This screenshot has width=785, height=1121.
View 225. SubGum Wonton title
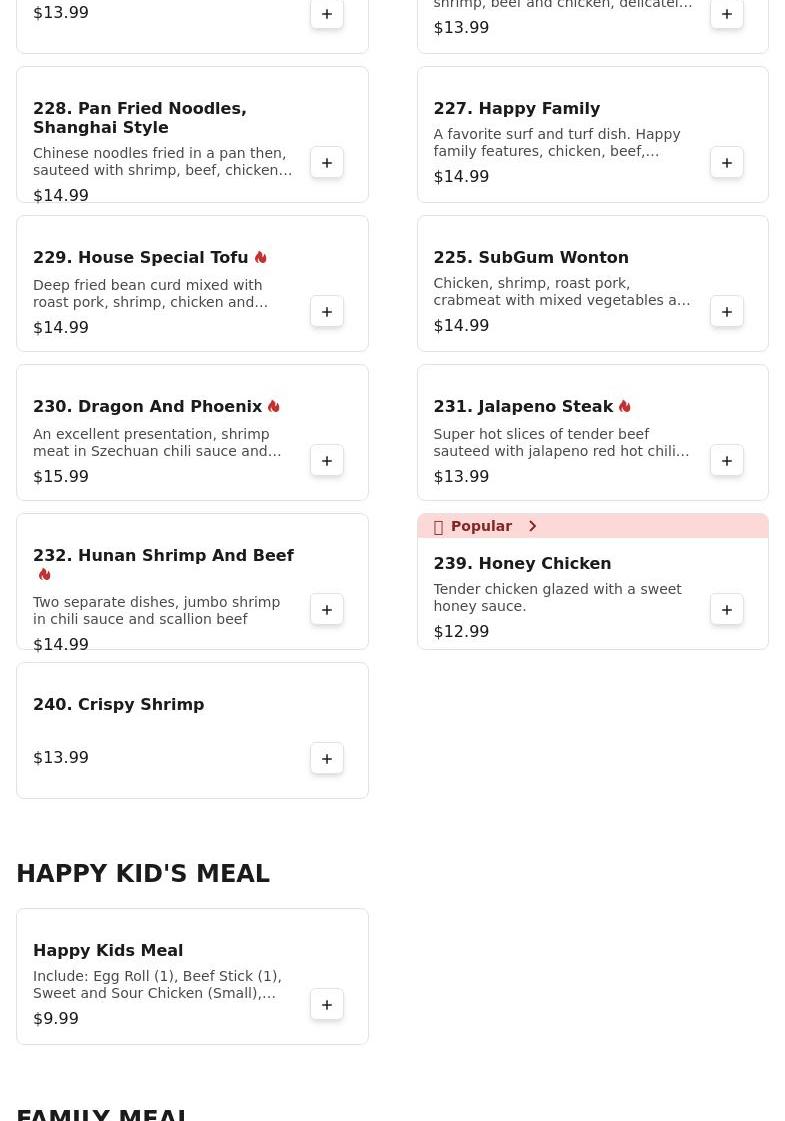coord(530,258)
